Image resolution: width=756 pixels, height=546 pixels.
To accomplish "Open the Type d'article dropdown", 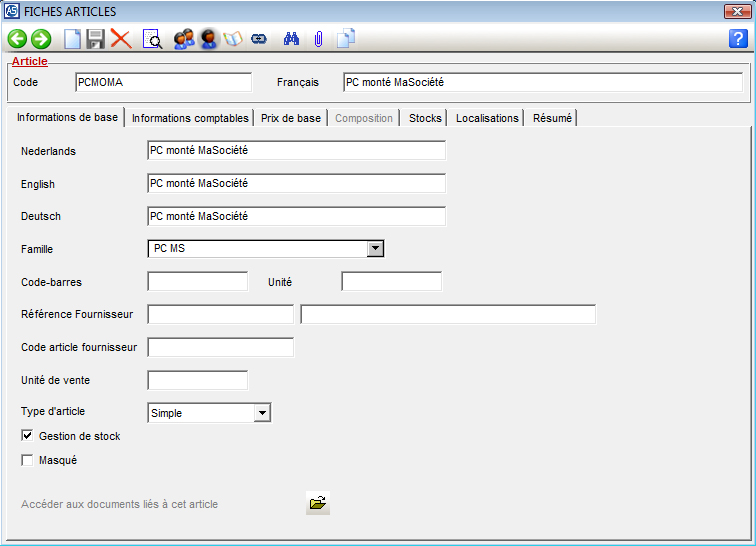I will pyautogui.click(x=262, y=413).
